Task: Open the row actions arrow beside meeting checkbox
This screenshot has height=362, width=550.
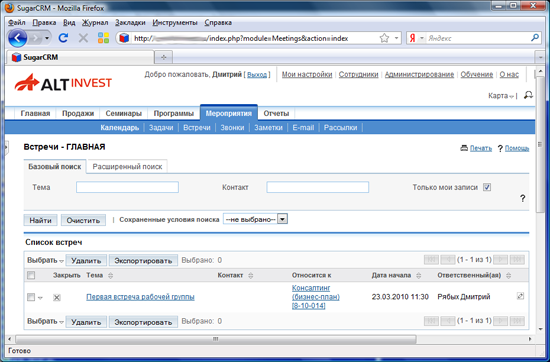Action: [x=40, y=298]
